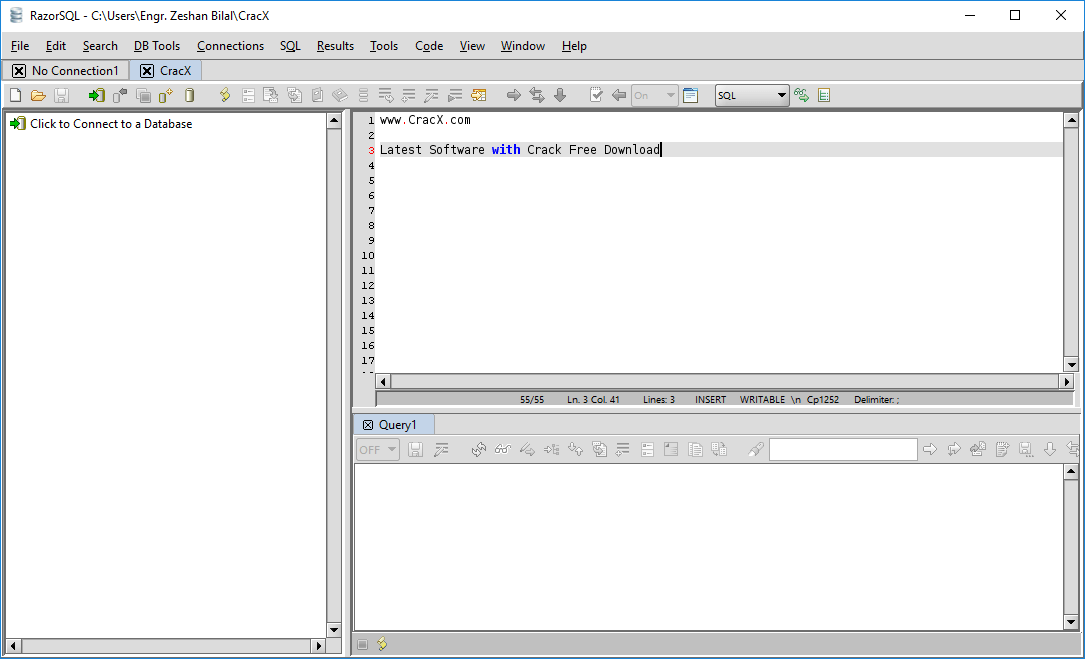Click the lines with pencil main toolbar icon
Viewport: 1085px width, 659px height.
[432, 96]
